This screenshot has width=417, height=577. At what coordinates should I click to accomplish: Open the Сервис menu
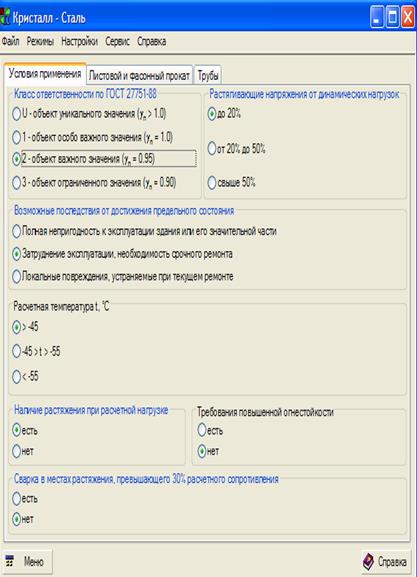coord(117,41)
